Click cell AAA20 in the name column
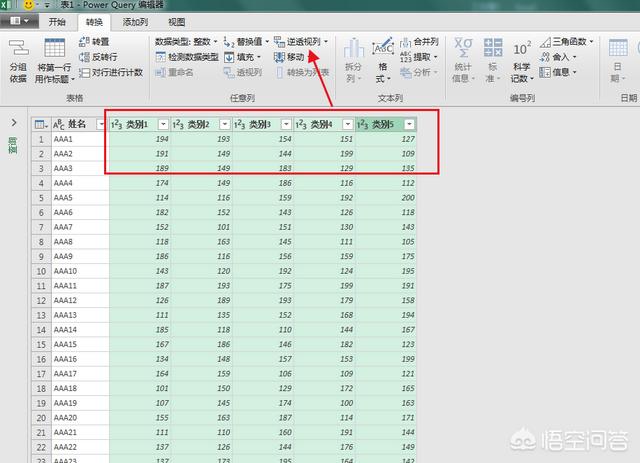Image resolution: width=640 pixels, height=463 pixels. 80,418
